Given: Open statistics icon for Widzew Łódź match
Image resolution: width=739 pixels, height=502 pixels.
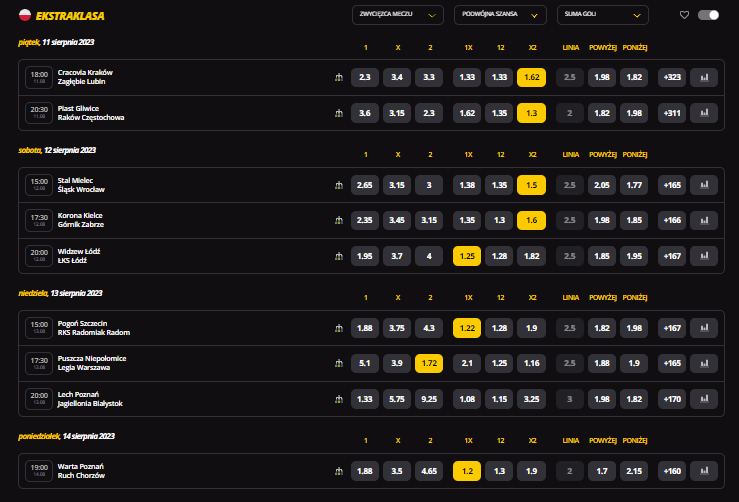Looking at the screenshot, I should pos(704,256).
